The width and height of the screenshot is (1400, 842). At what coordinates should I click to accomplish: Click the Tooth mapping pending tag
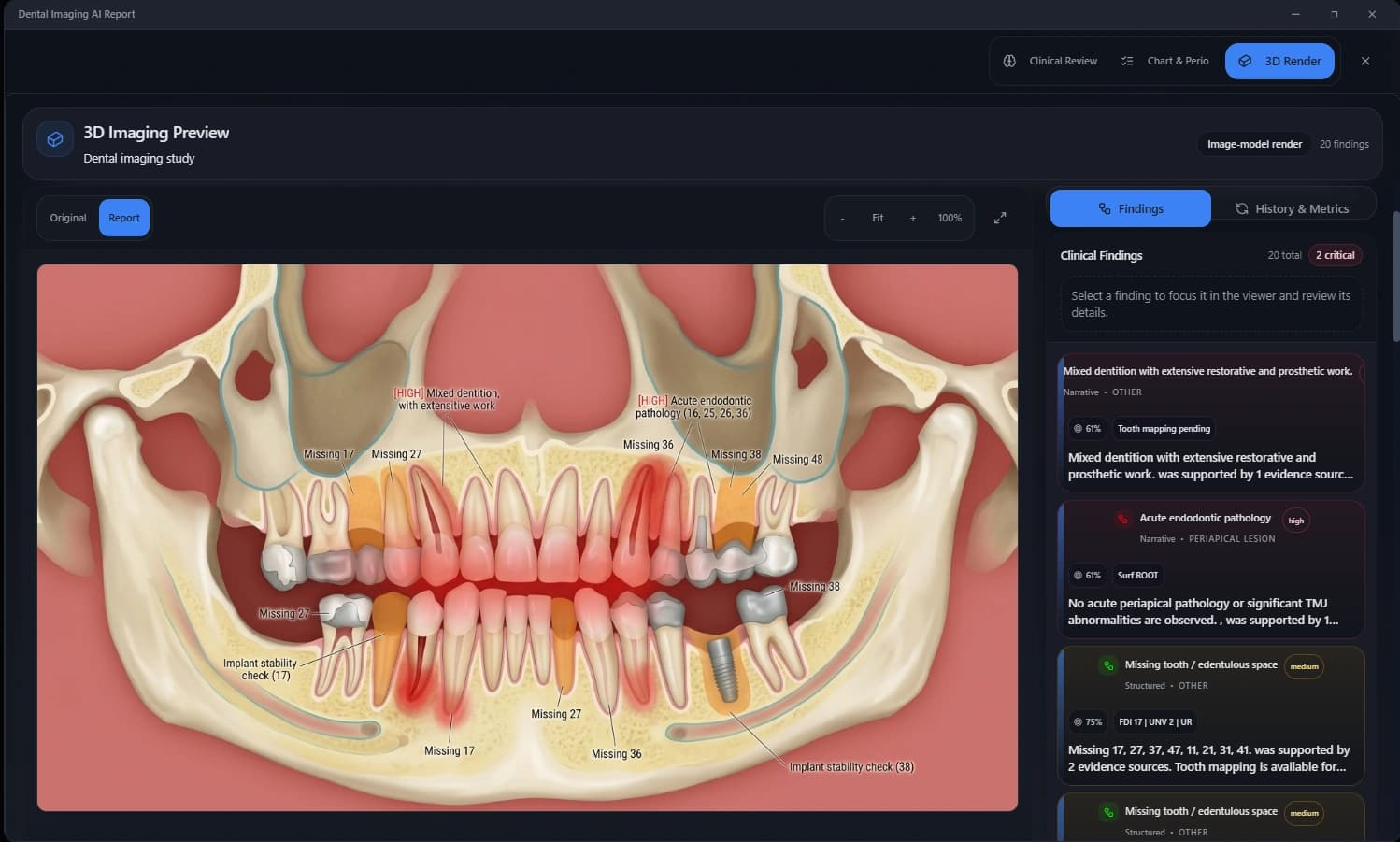pos(1164,429)
